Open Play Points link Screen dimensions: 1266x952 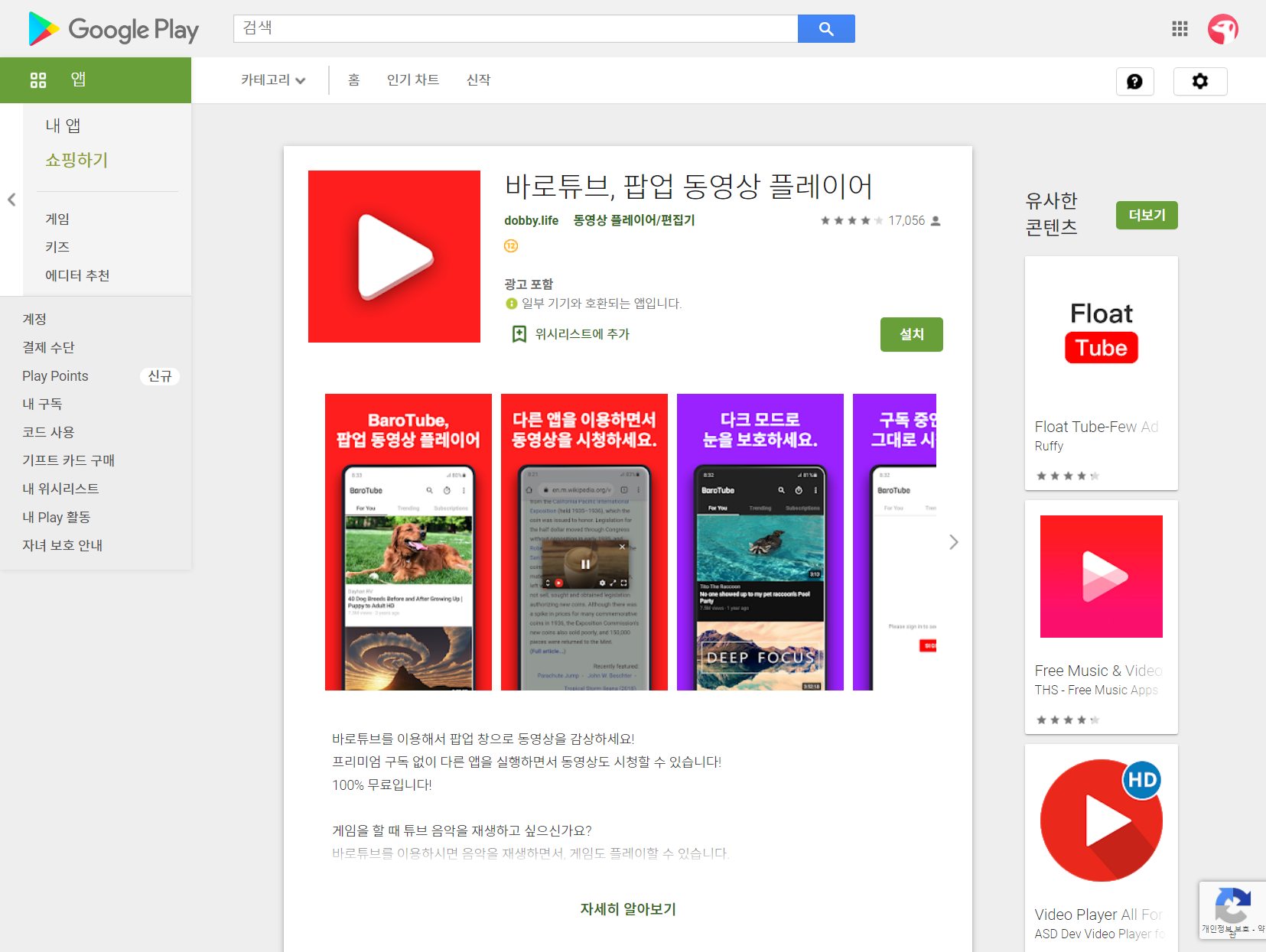55,375
